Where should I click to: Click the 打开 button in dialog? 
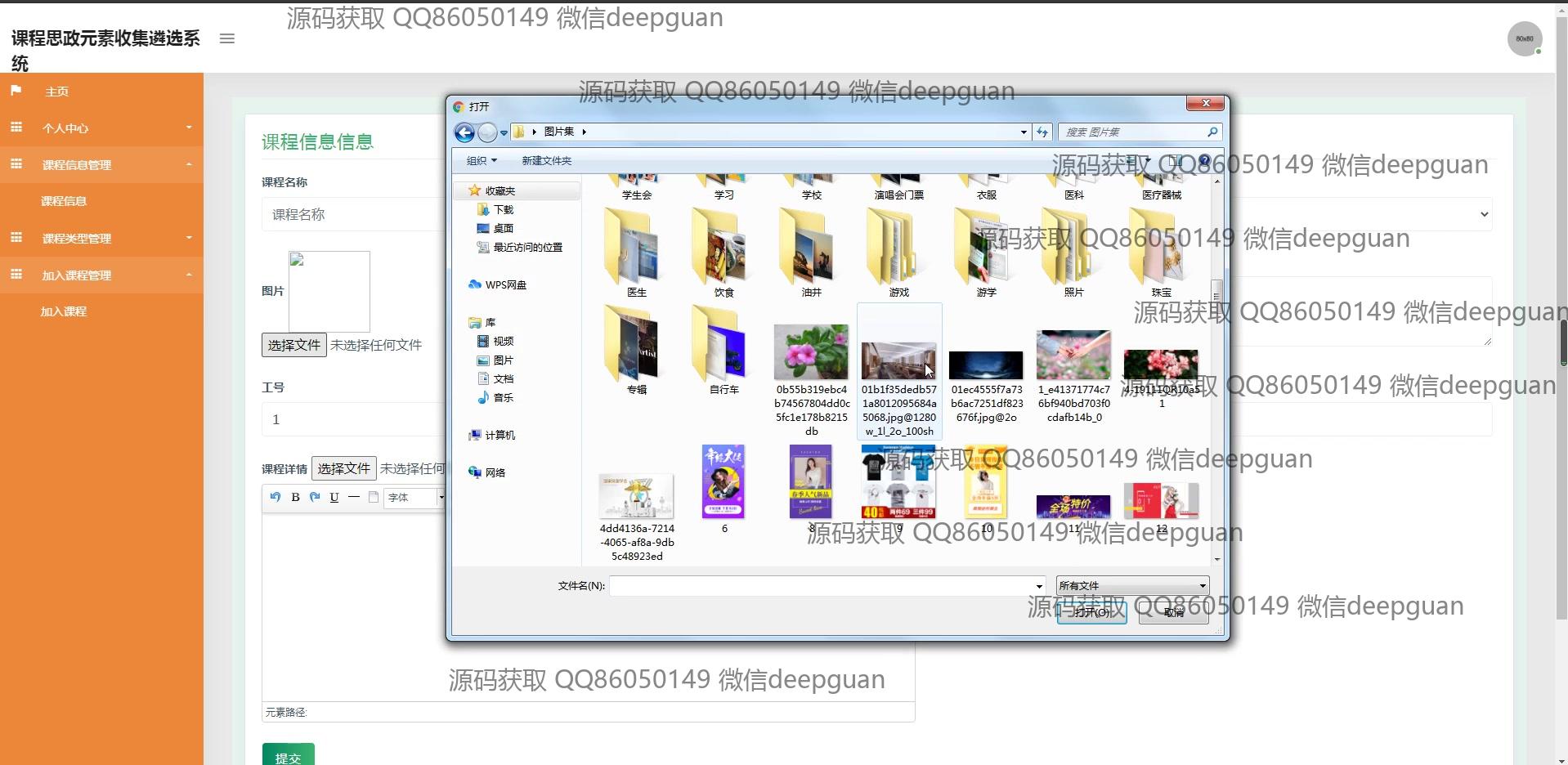1091,612
